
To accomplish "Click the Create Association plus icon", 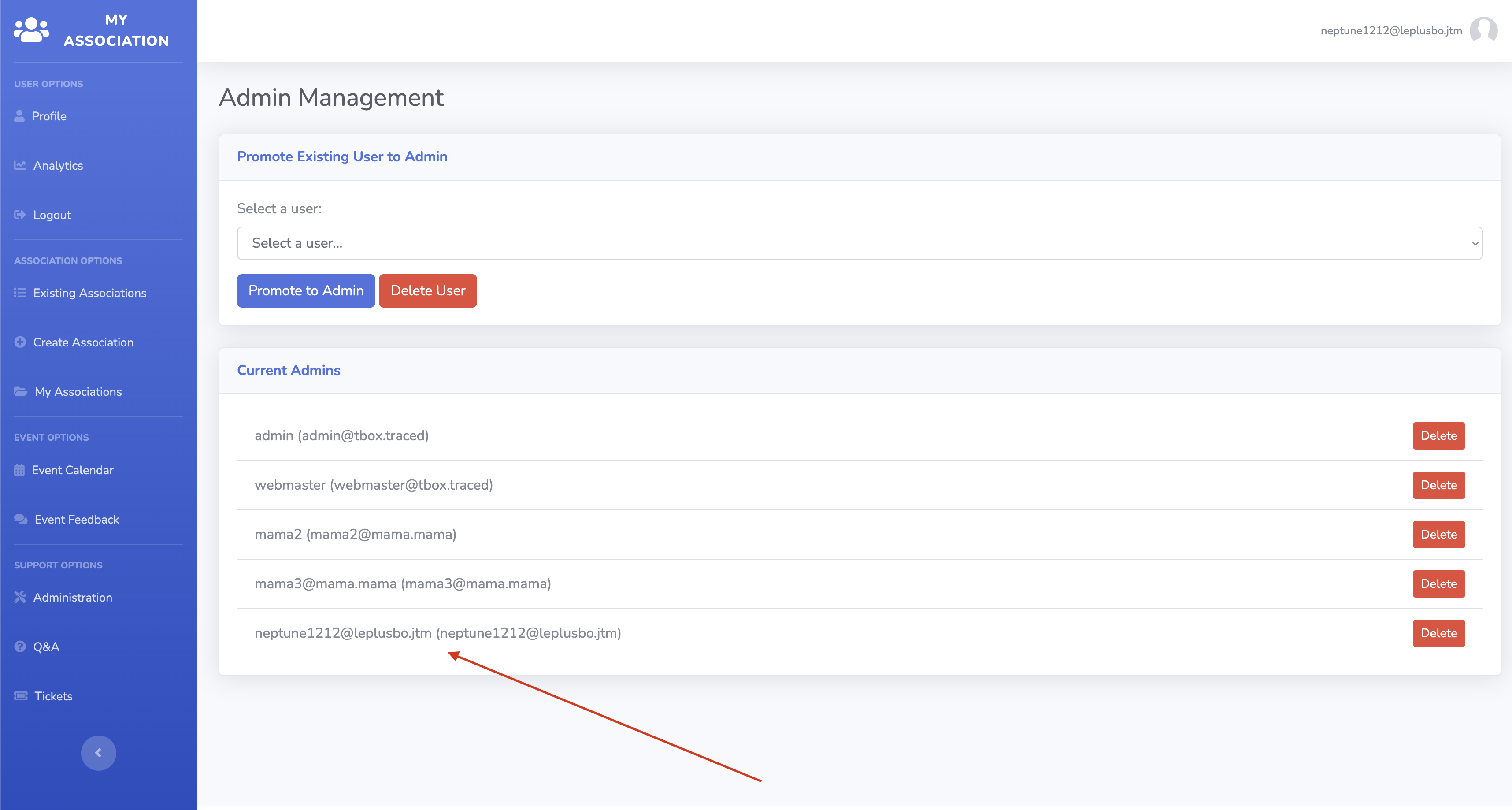I will (20, 342).
